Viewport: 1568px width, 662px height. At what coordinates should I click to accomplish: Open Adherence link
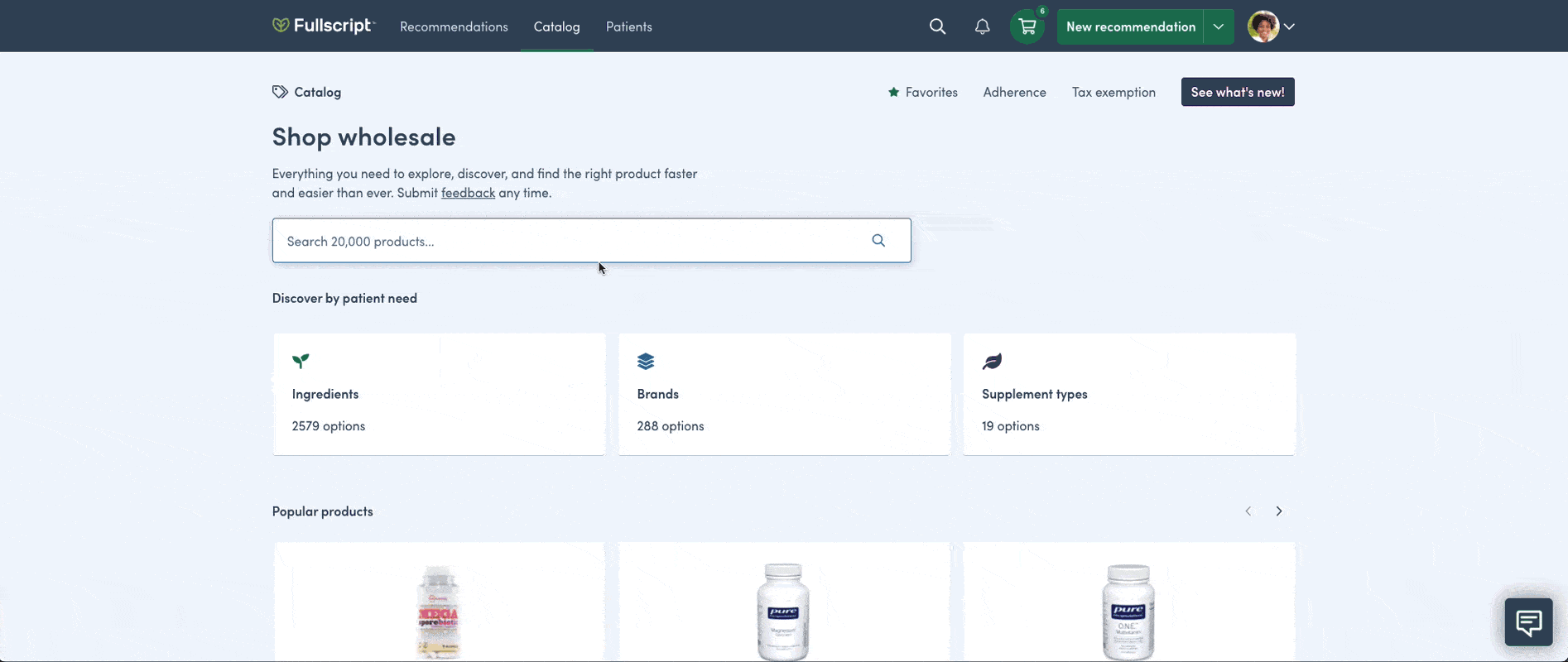point(1014,92)
